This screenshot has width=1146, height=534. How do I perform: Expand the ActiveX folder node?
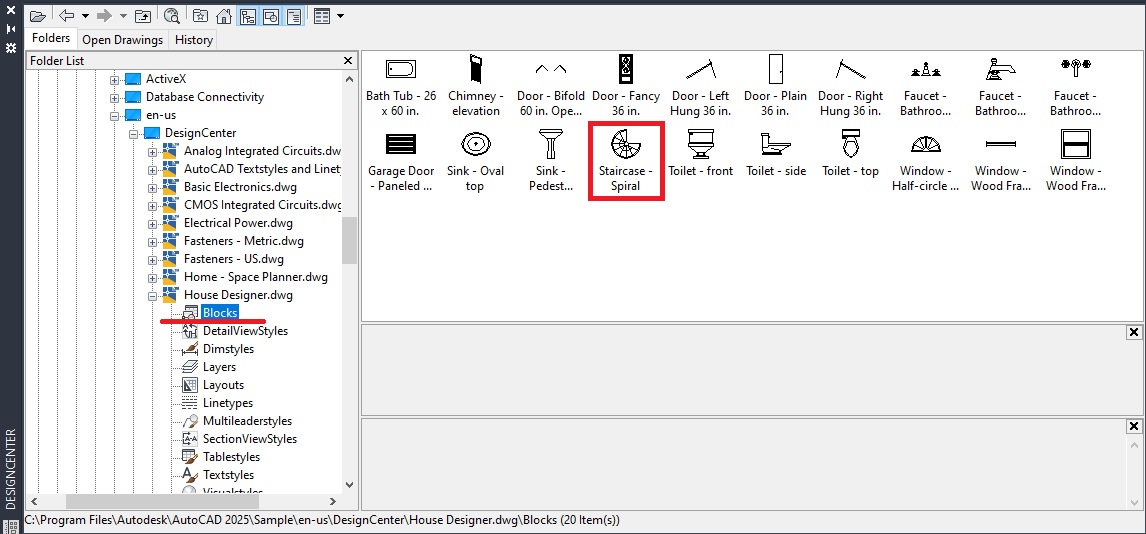point(114,79)
